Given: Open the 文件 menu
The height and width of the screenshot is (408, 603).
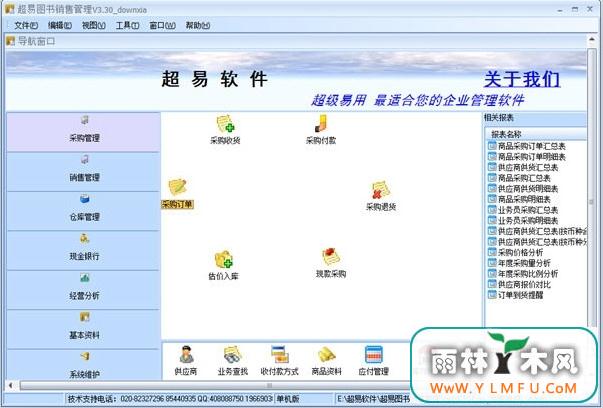Looking at the screenshot, I should coord(26,25).
